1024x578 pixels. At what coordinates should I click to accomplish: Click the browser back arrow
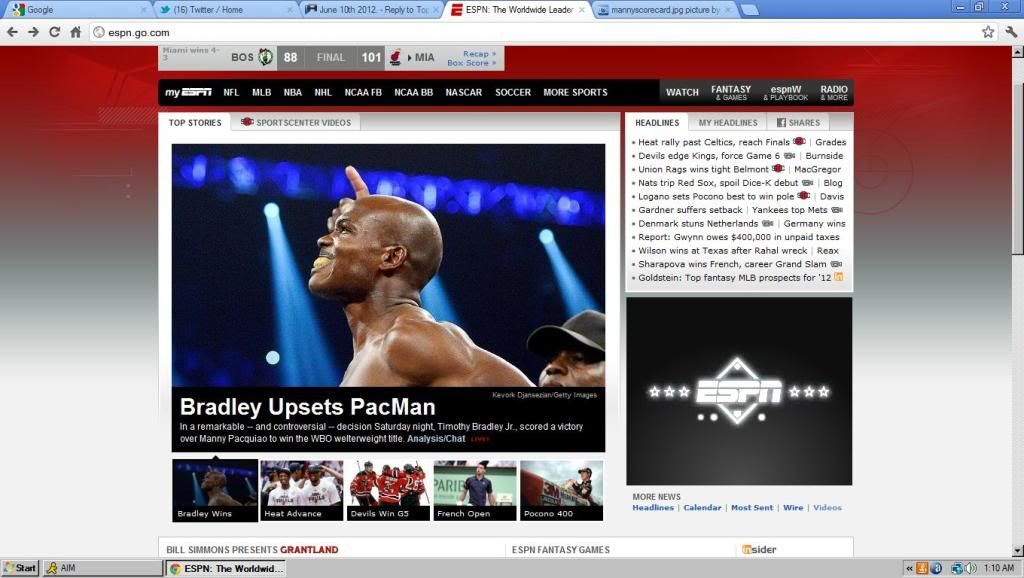pyautogui.click(x=12, y=32)
